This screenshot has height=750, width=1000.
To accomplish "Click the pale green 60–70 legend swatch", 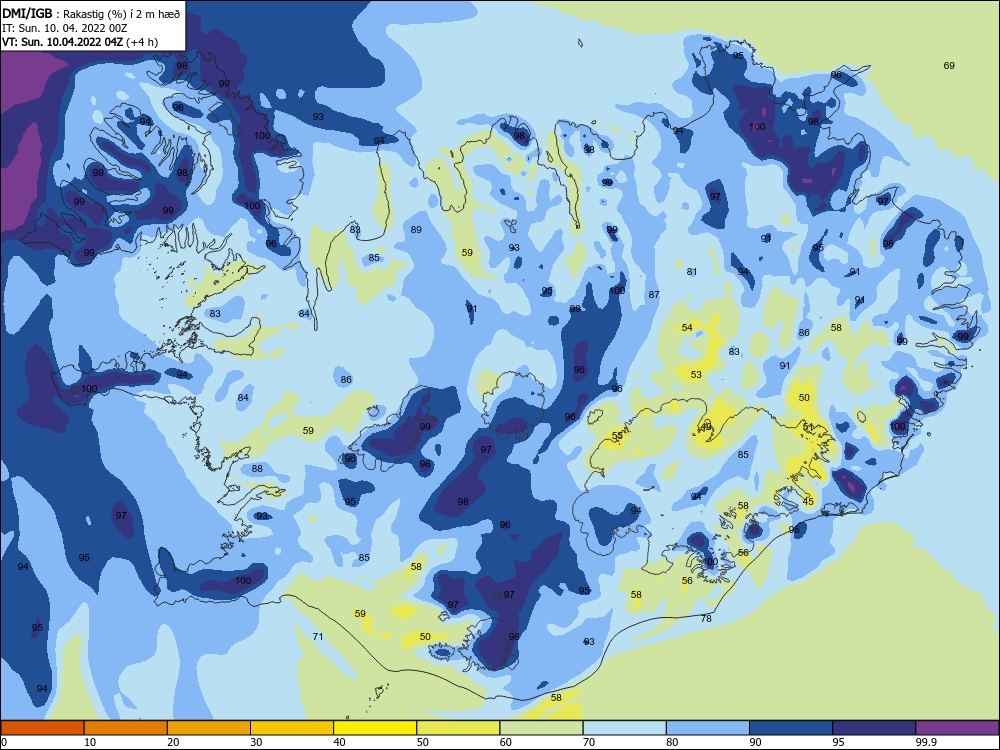I will click(541, 728).
